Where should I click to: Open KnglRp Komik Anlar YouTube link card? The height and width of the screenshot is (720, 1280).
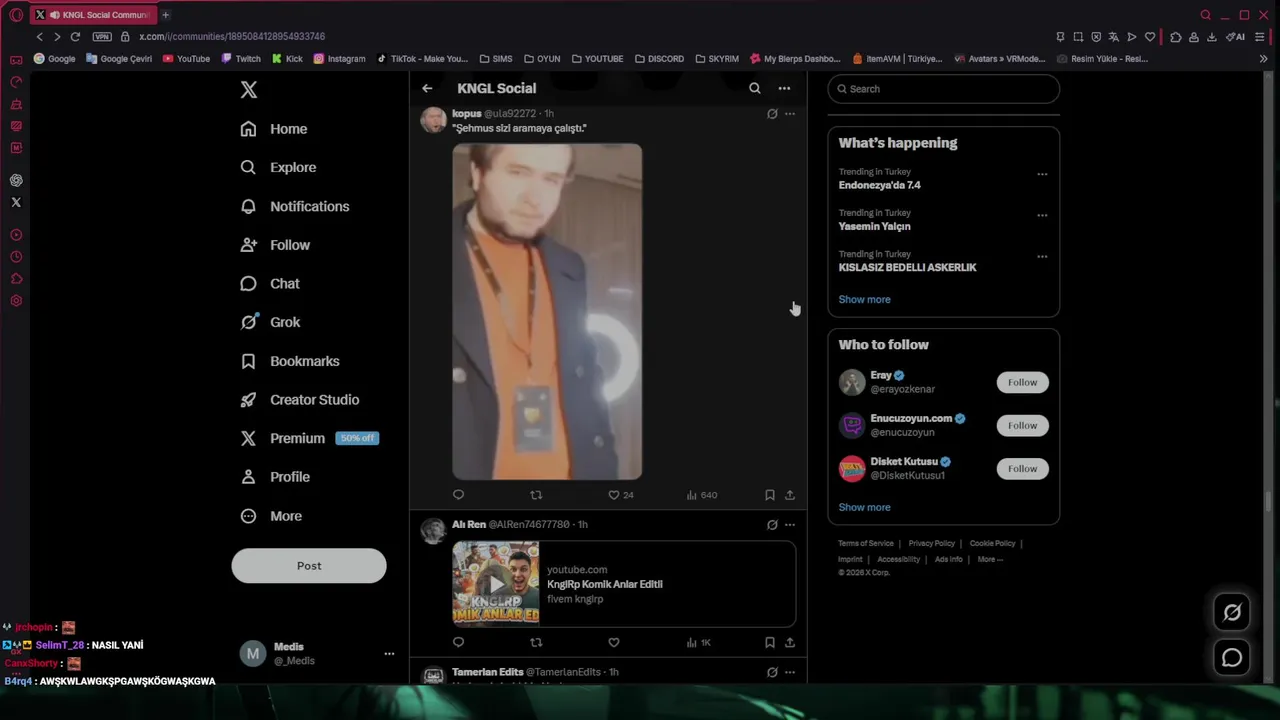(x=624, y=584)
